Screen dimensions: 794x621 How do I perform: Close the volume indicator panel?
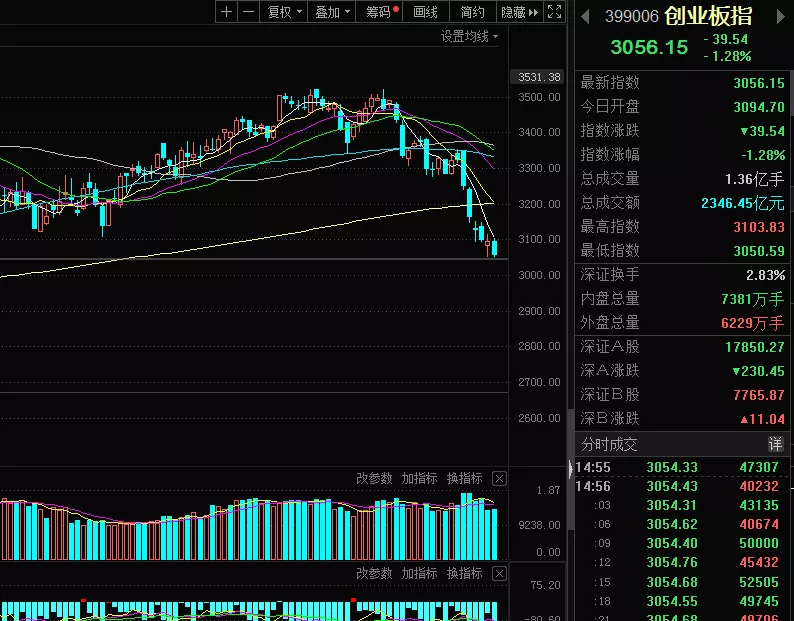[x=499, y=479]
